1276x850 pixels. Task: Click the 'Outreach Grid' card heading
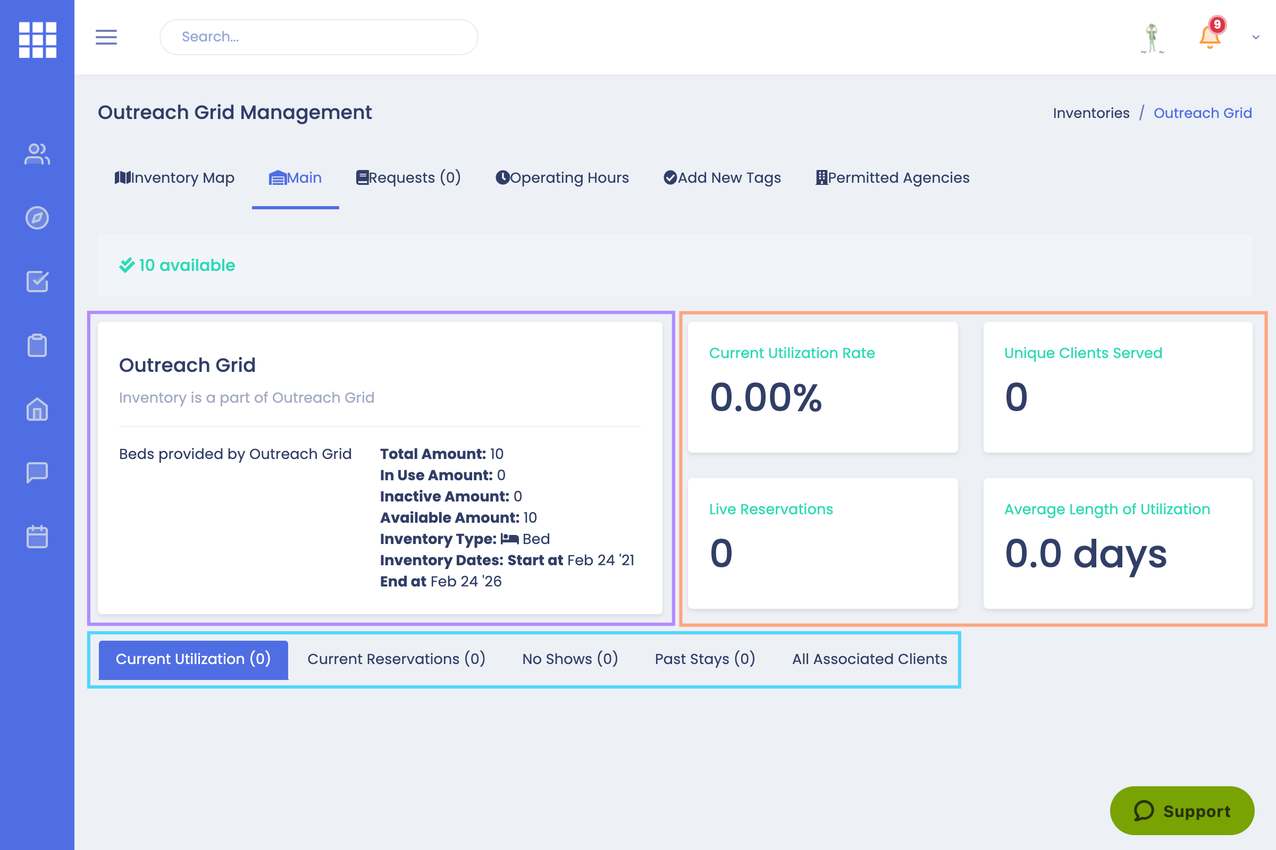tap(187, 365)
